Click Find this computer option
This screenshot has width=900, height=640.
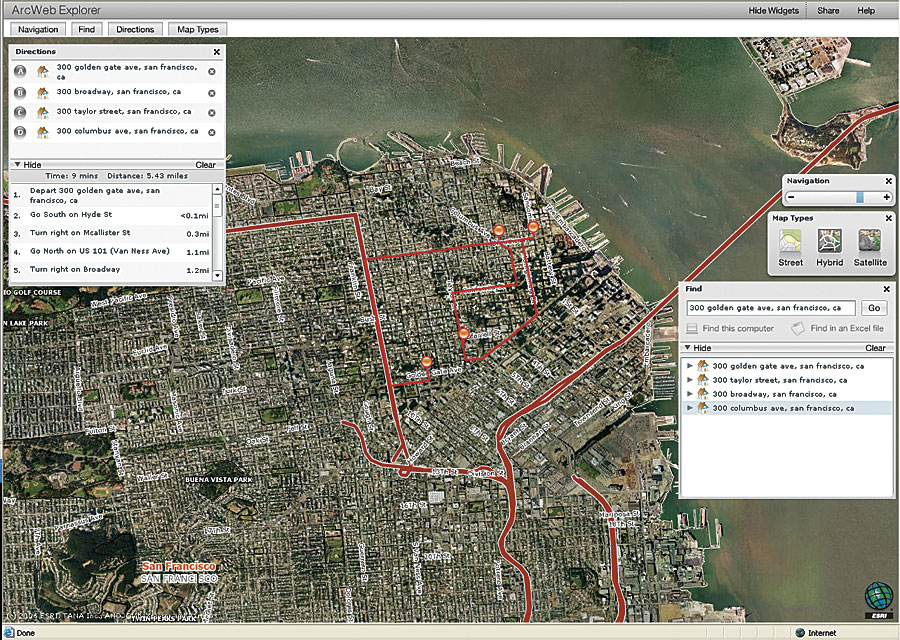point(738,328)
